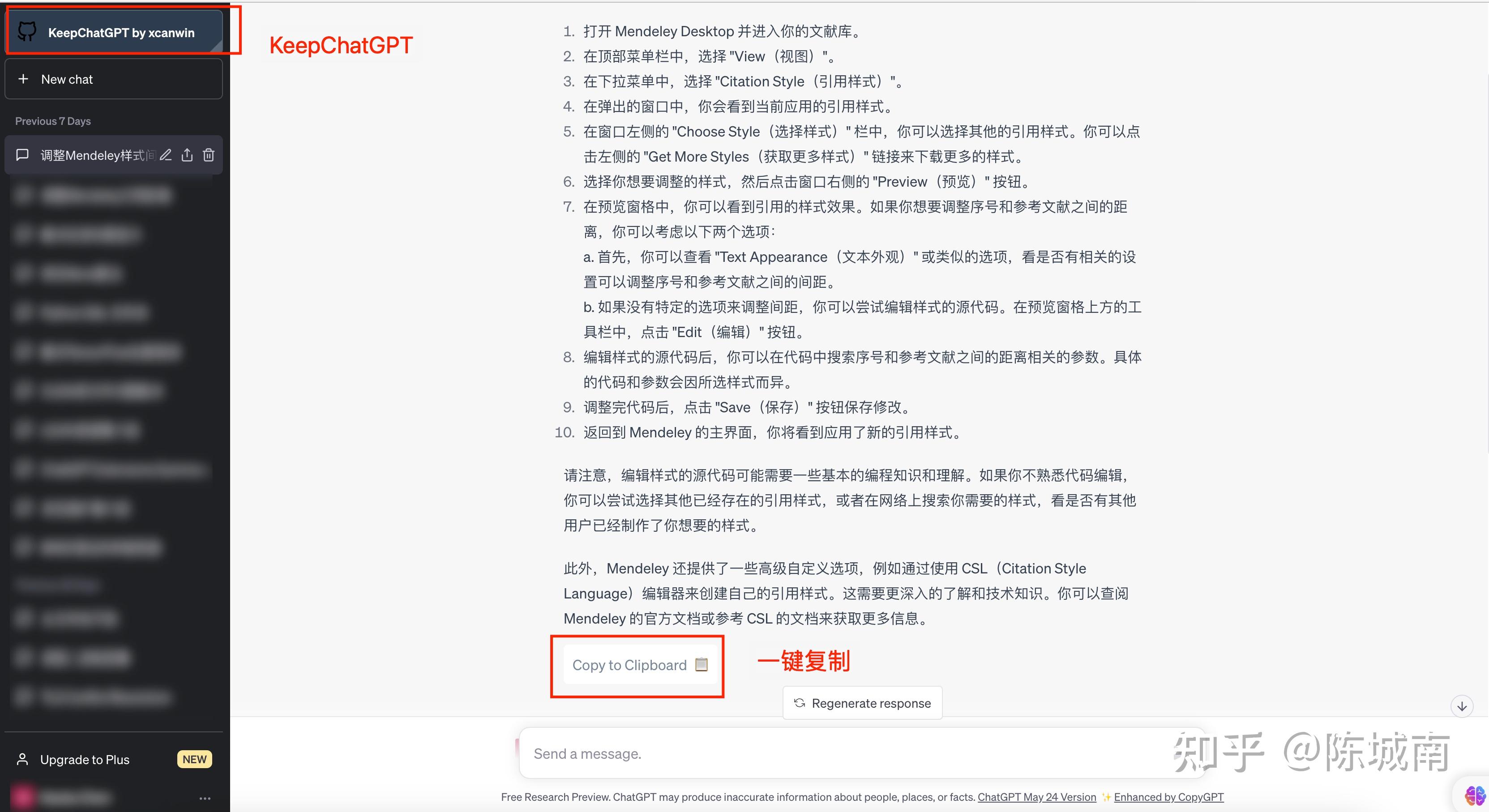Open the KeepChatGPT by xcanwin menu
The height and width of the screenshot is (812, 1489).
pyautogui.click(x=114, y=32)
